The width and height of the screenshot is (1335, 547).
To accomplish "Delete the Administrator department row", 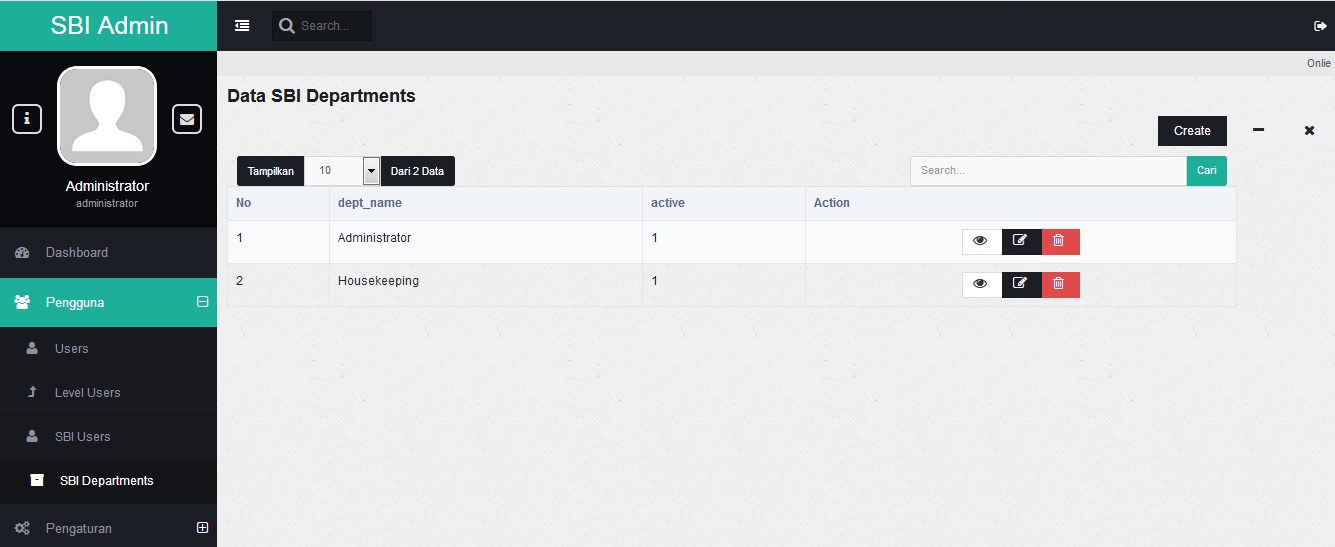I will (x=1060, y=242).
